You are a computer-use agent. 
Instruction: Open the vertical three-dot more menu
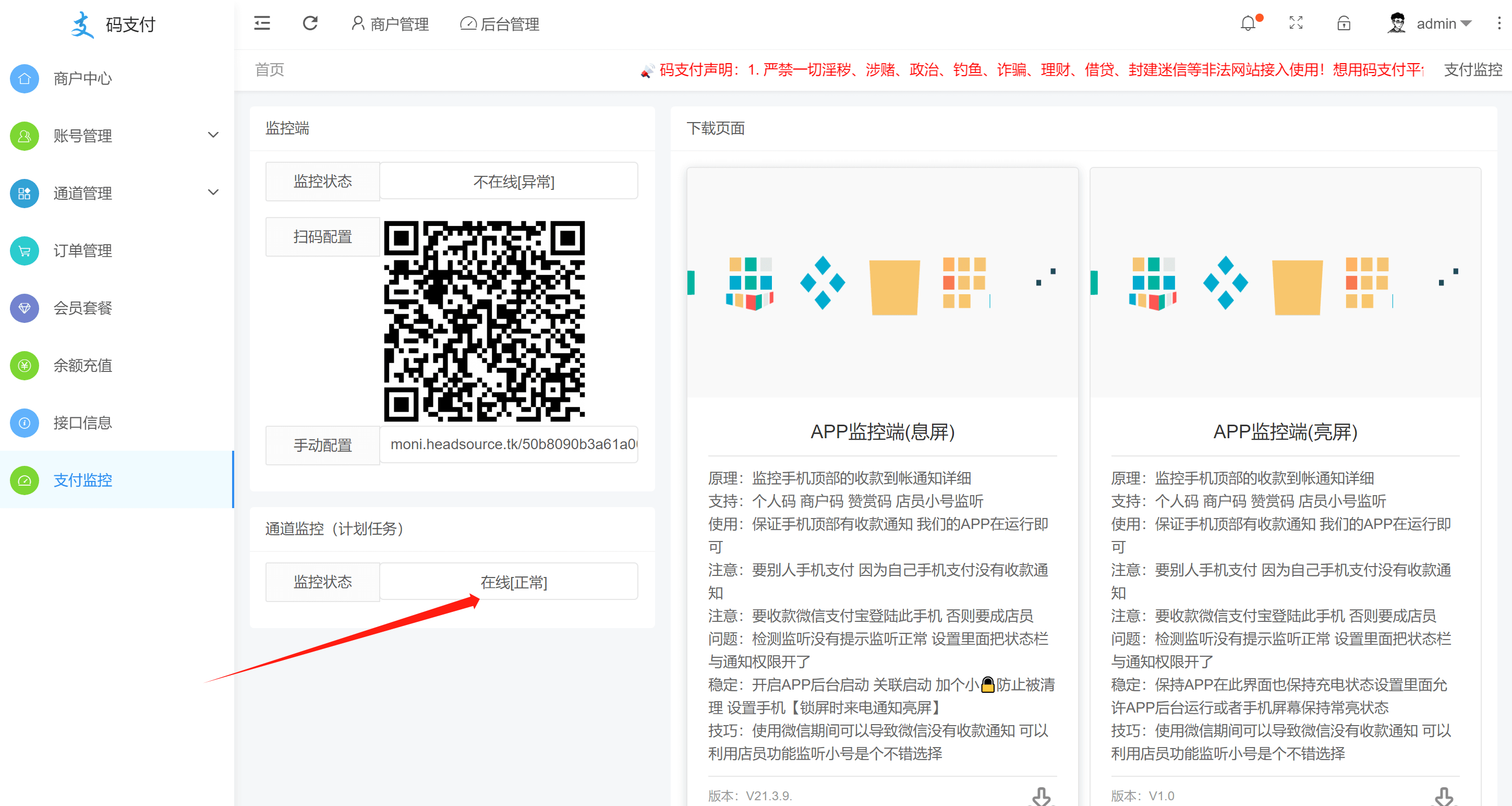pyautogui.click(x=1499, y=23)
